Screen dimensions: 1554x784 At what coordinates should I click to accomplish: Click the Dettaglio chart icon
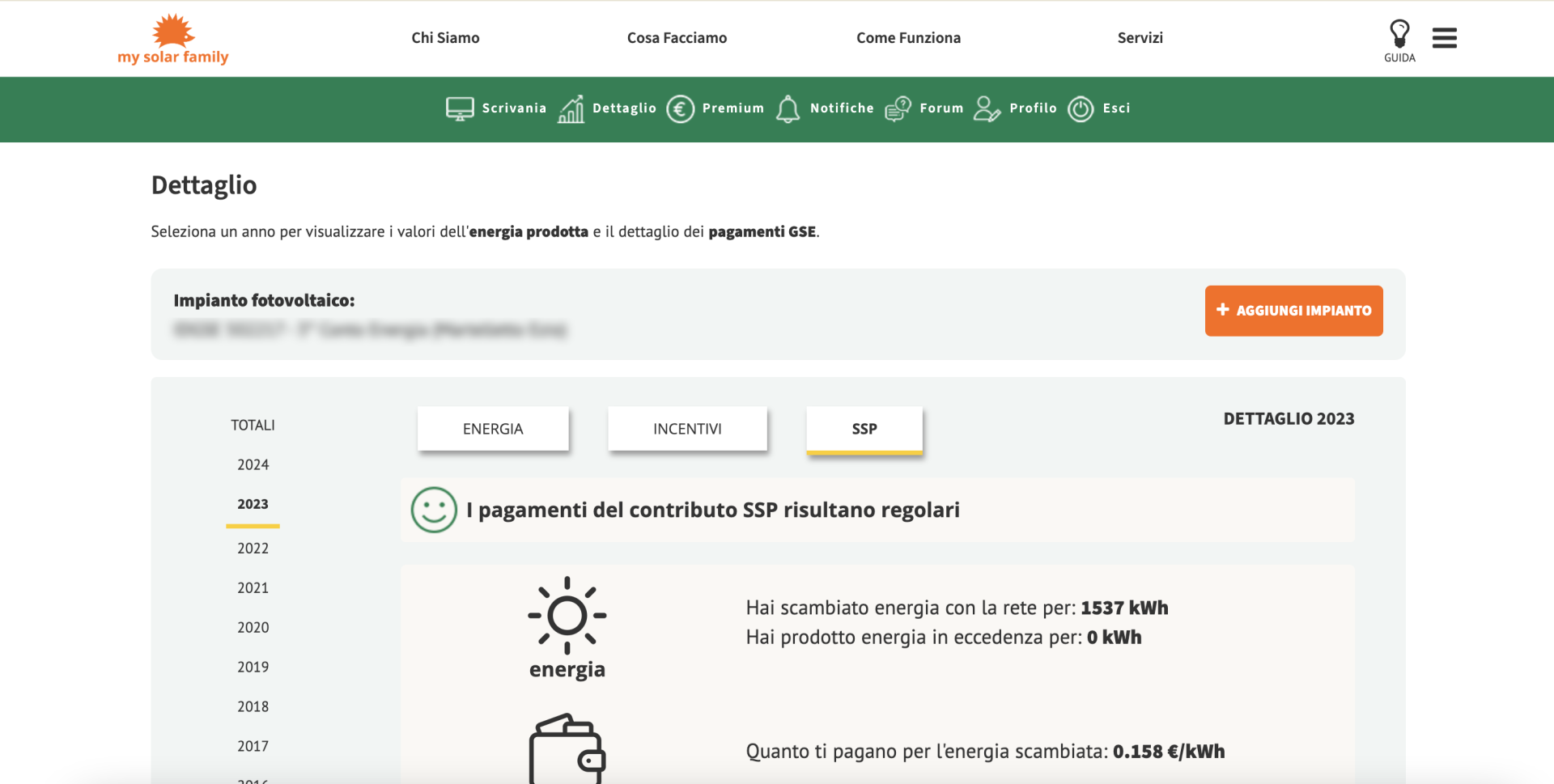[x=571, y=108]
